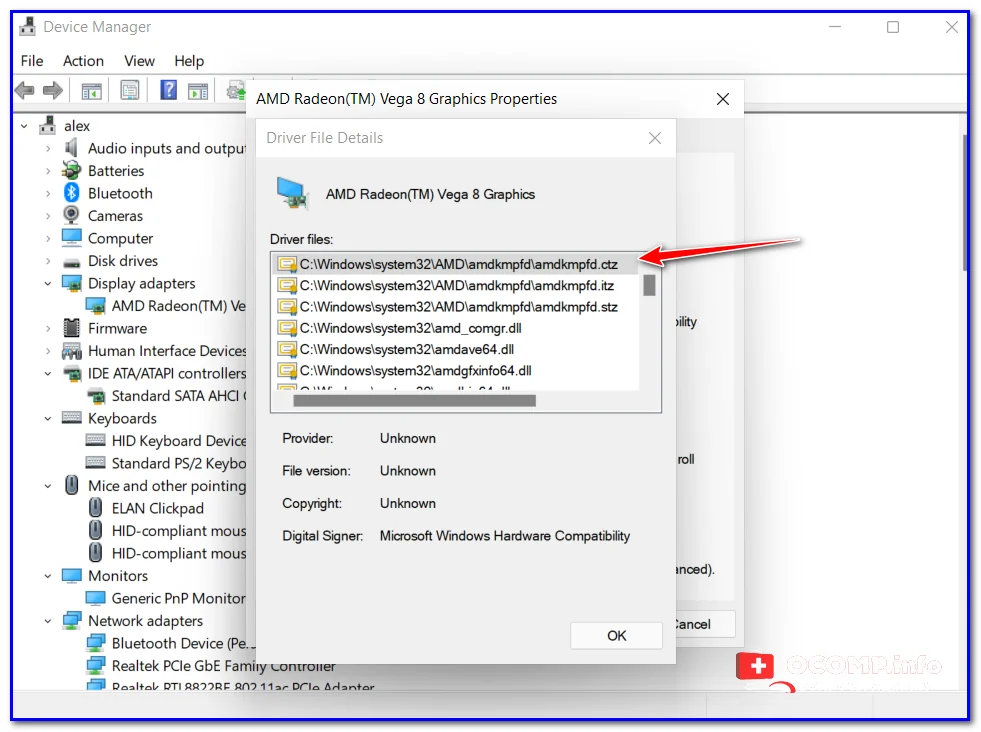Select the Cameras category icon
981x732 pixels.
pos(71,216)
